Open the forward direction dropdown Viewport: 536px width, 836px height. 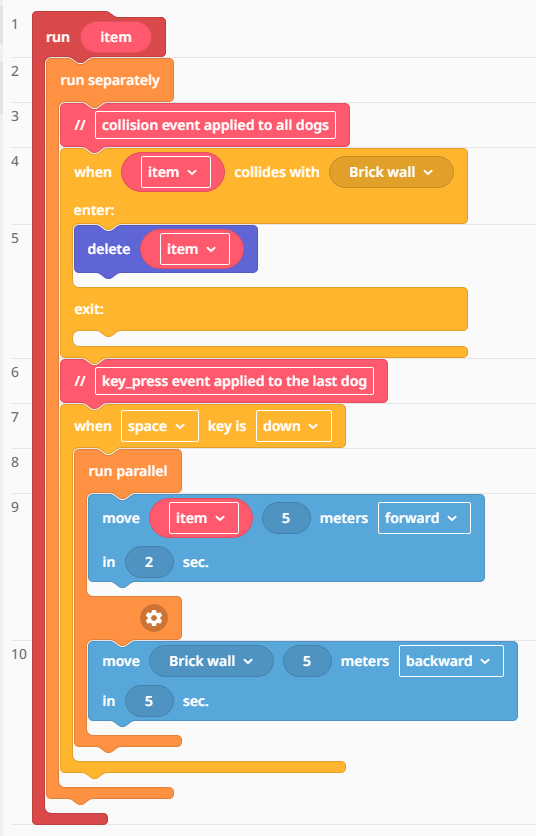tap(425, 518)
